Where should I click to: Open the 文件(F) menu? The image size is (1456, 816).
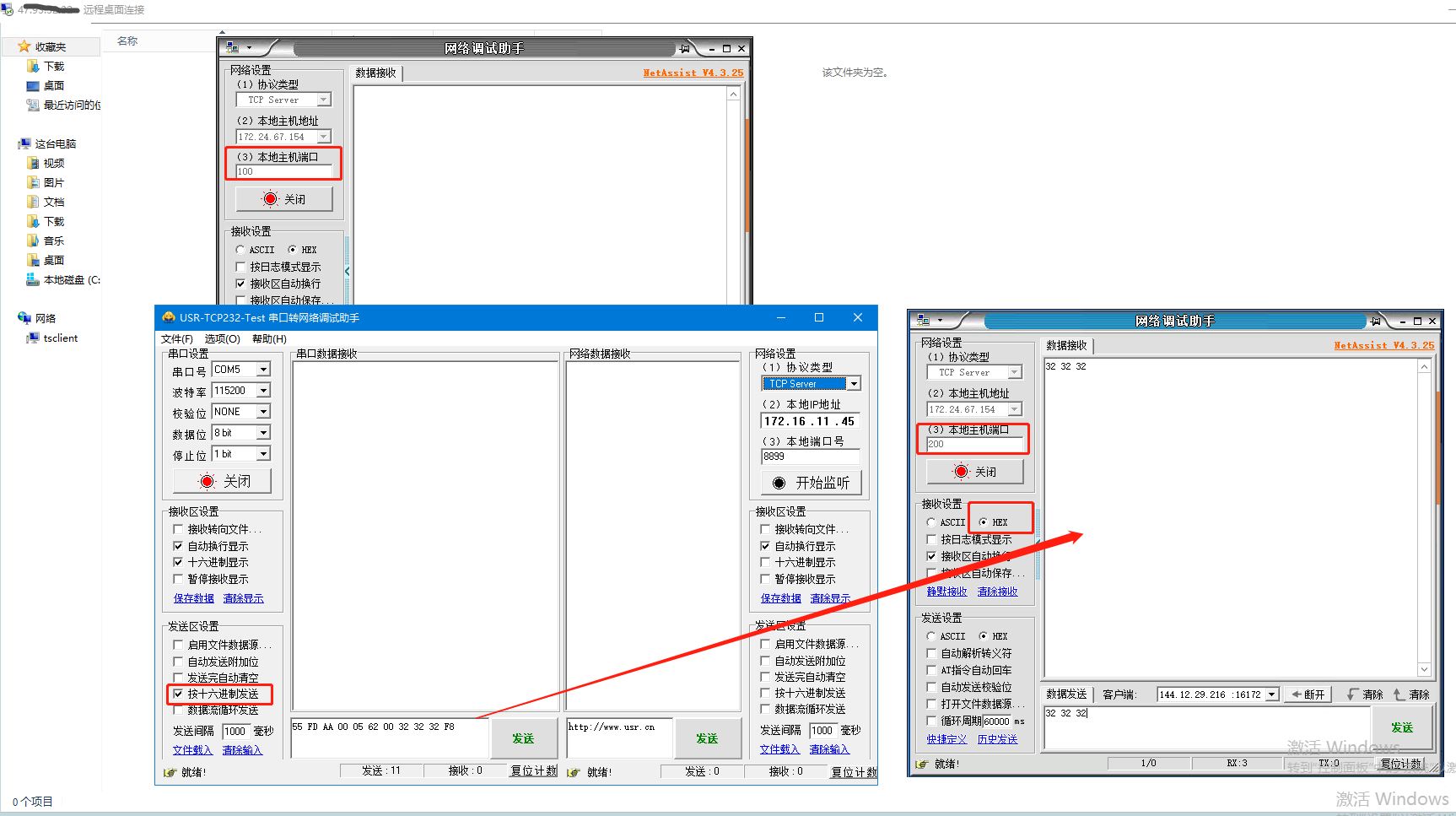[x=176, y=339]
